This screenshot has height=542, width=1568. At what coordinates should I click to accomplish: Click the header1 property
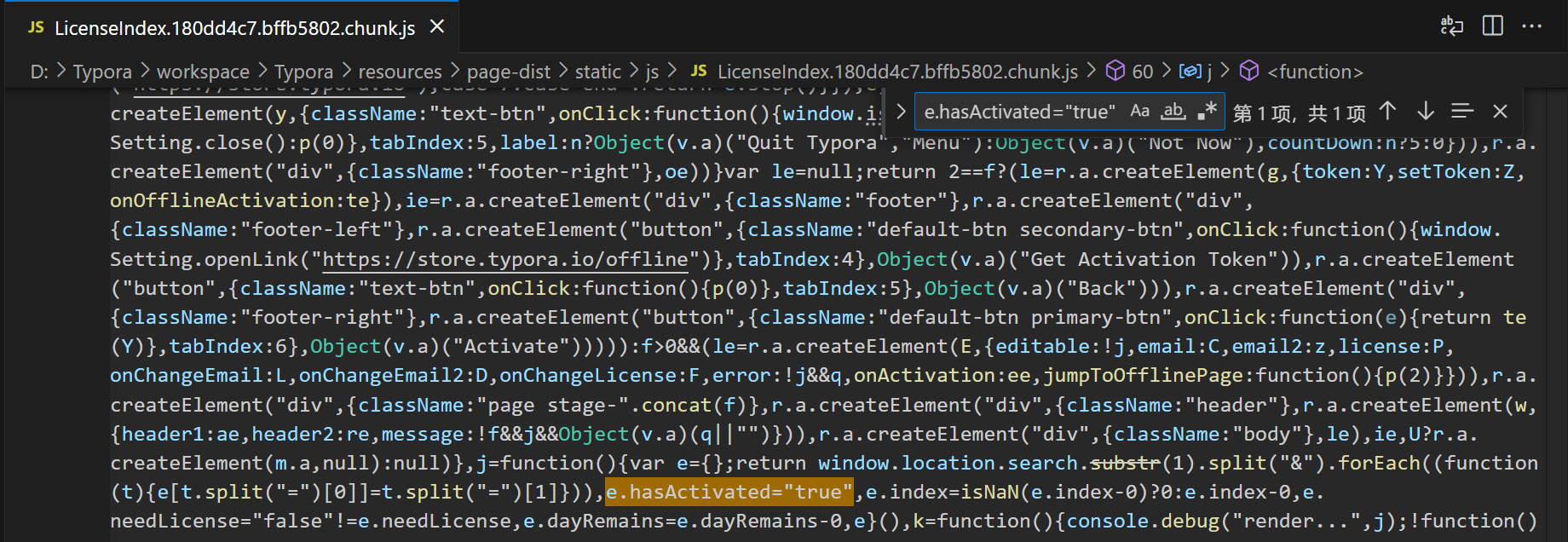163,434
